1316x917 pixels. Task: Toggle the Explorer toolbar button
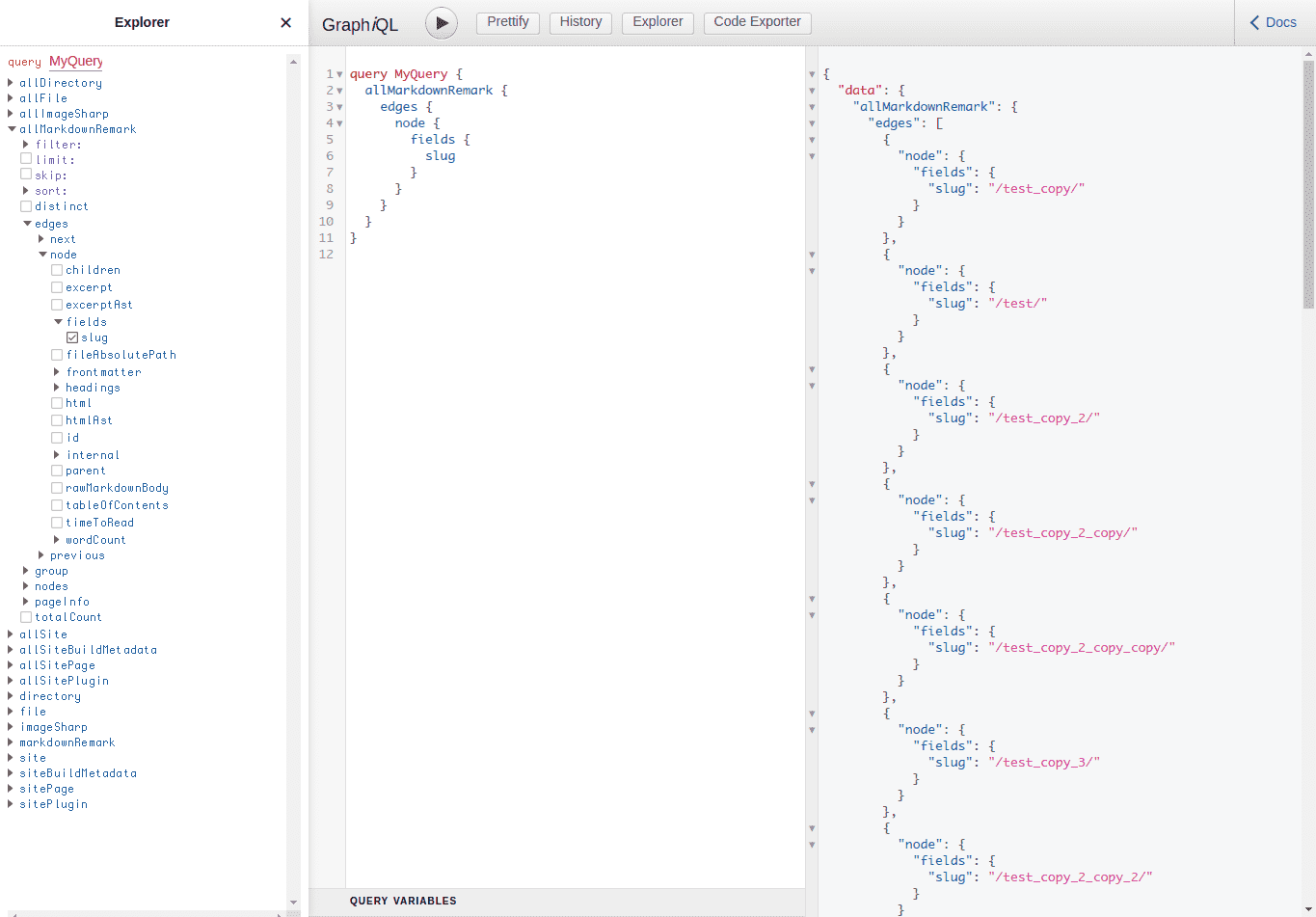click(658, 22)
